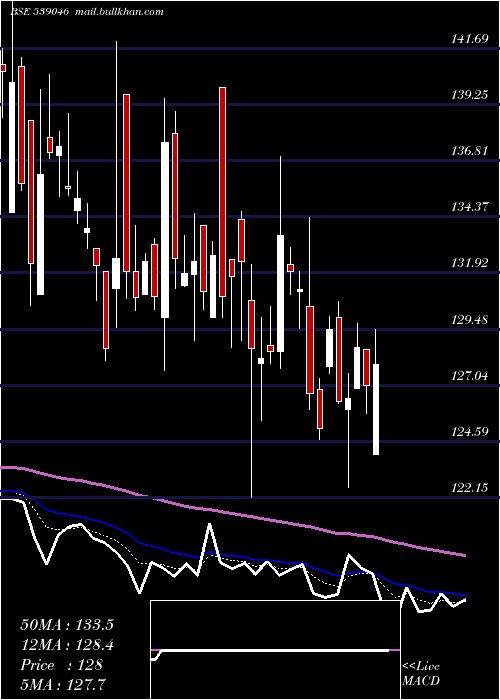Click inside the MACD indicator box
Image resolution: width=500 pixels, height=700 pixels.
[x=275, y=650]
